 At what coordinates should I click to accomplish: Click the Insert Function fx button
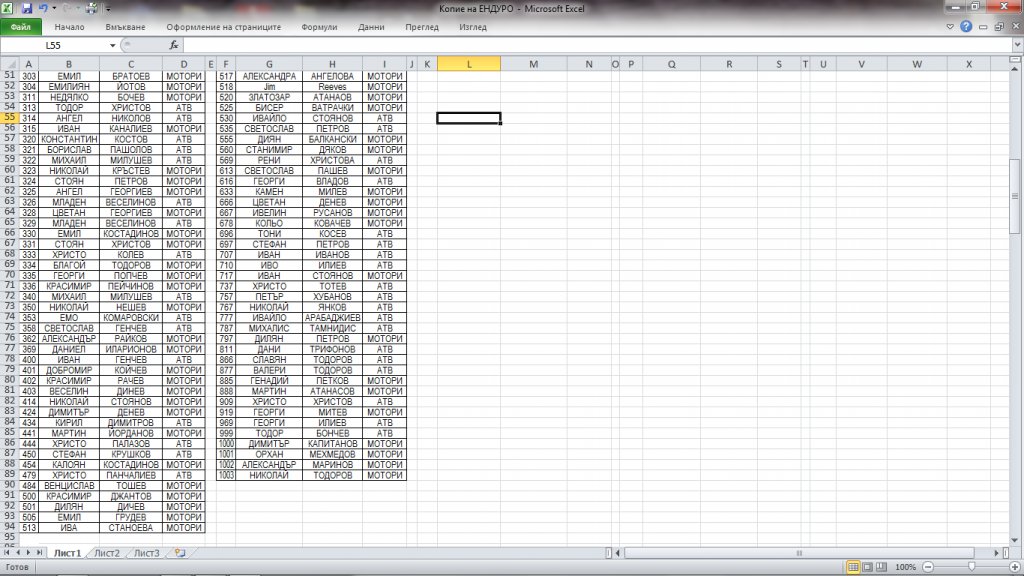pos(174,45)
